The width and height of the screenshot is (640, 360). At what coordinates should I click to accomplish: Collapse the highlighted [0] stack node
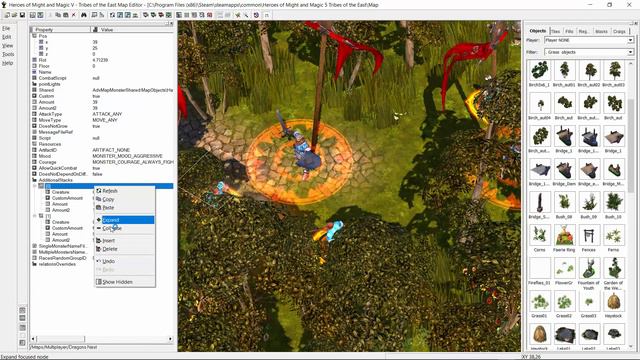pos(35,186)
